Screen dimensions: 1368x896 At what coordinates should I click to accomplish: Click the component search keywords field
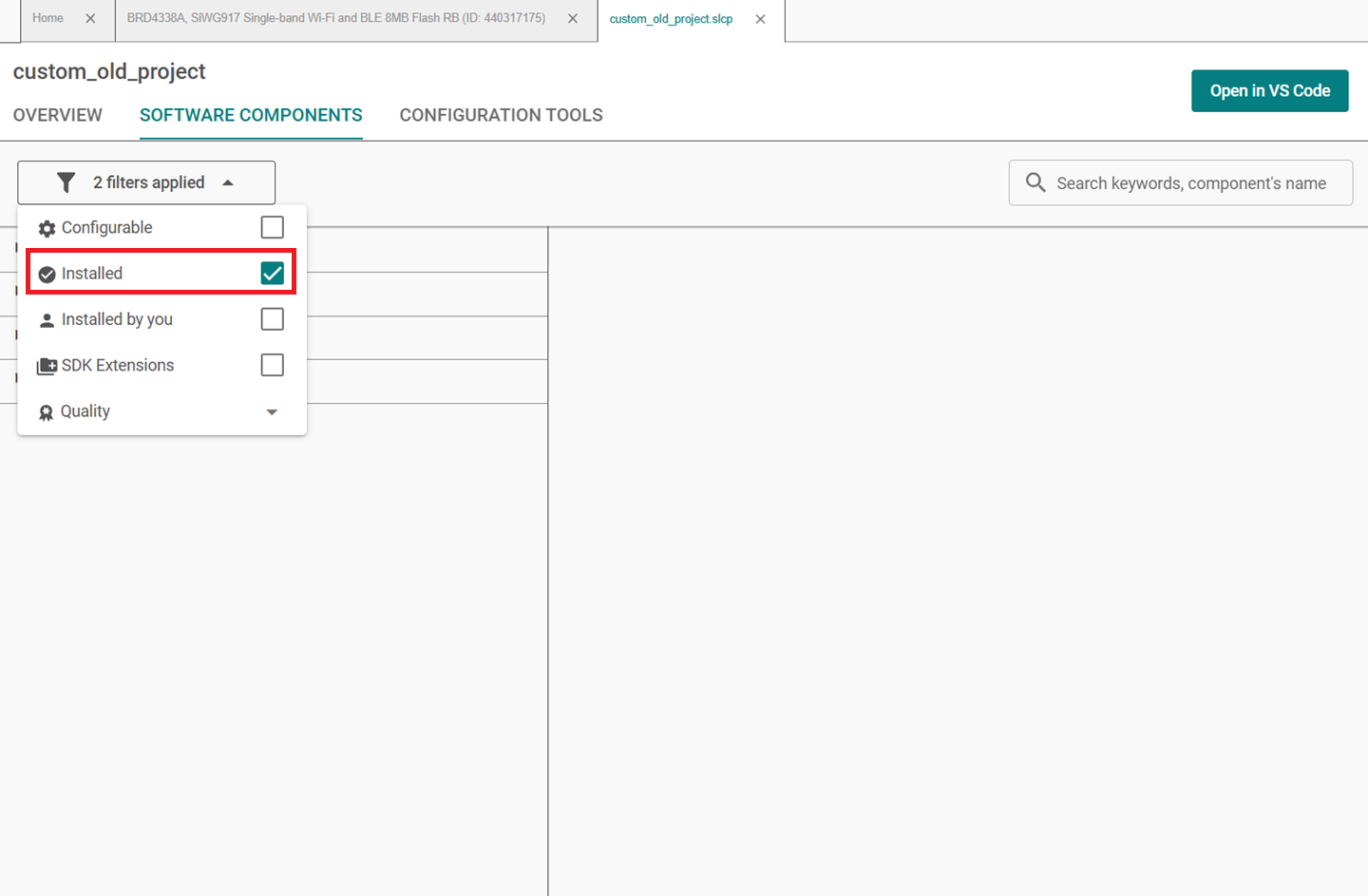coord(1191,183)
